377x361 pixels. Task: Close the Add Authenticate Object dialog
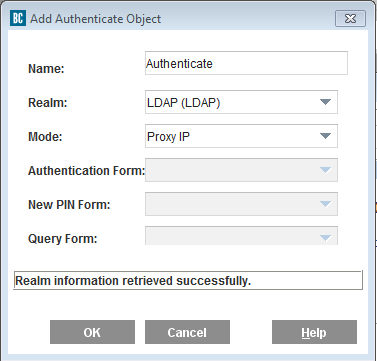click(x=350, y=18)
